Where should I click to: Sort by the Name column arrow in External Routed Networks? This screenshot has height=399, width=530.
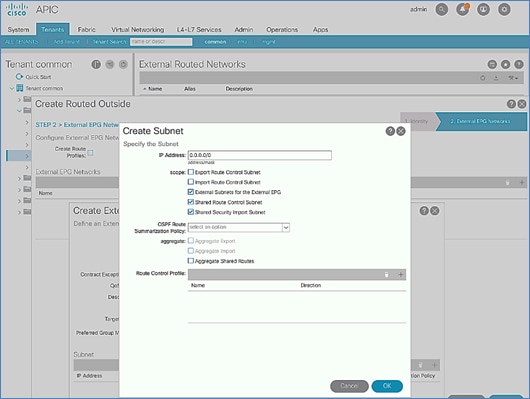[x=145, y=89]
